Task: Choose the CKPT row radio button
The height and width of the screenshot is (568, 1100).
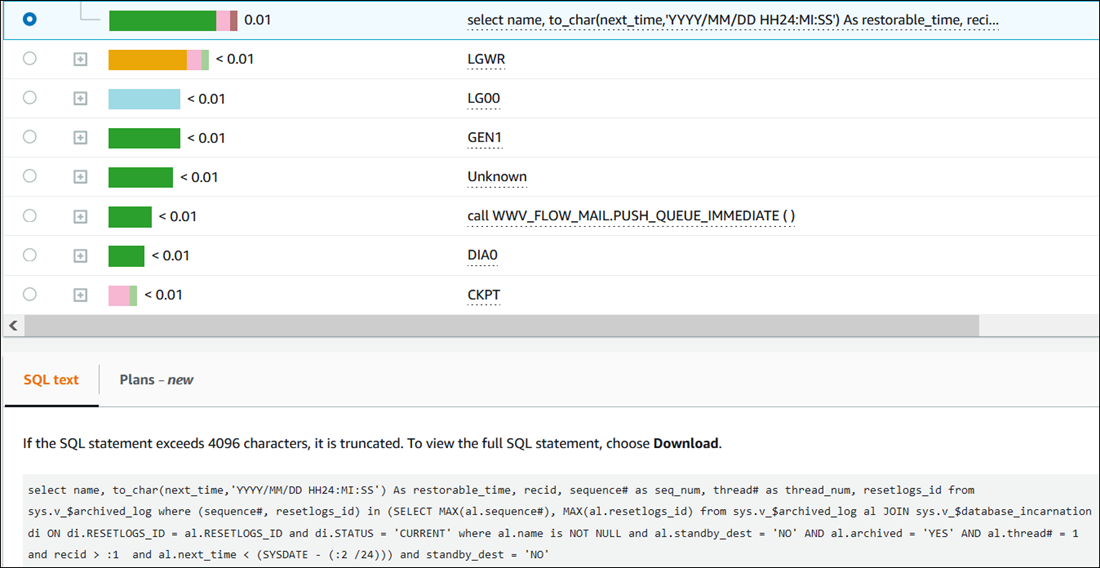Action: click(x=29, y=294)
